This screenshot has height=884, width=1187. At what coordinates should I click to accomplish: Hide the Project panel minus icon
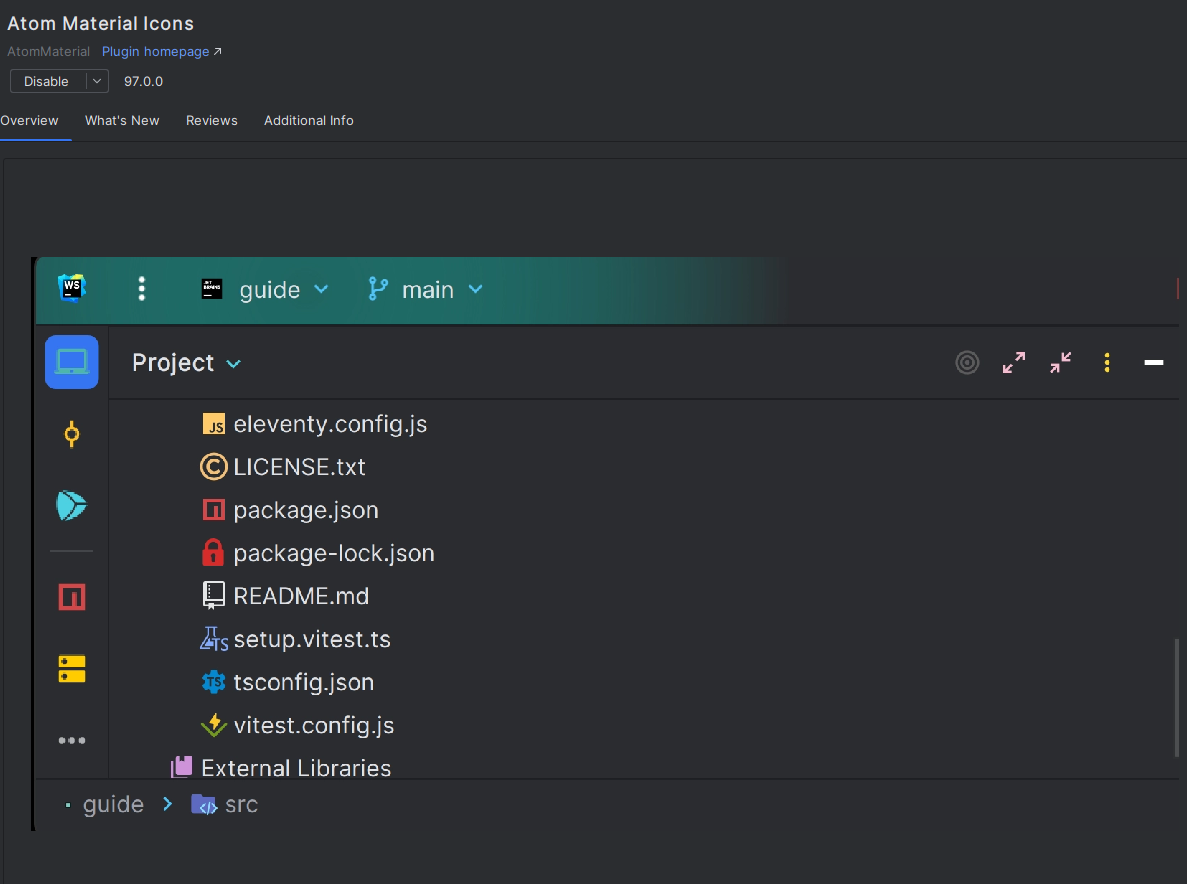[x=1154, y=363]
